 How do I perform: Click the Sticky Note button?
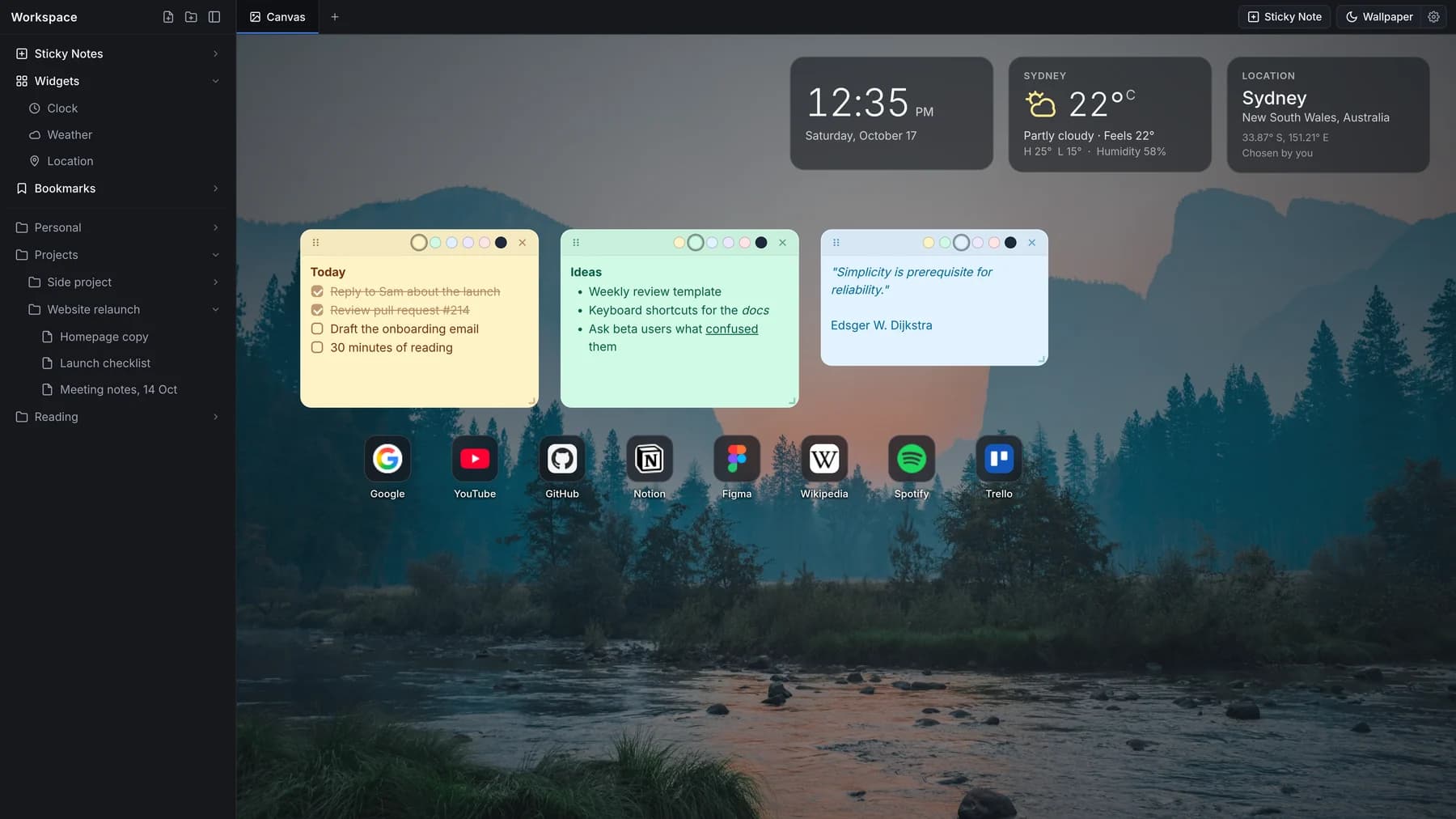(1285, 17)
